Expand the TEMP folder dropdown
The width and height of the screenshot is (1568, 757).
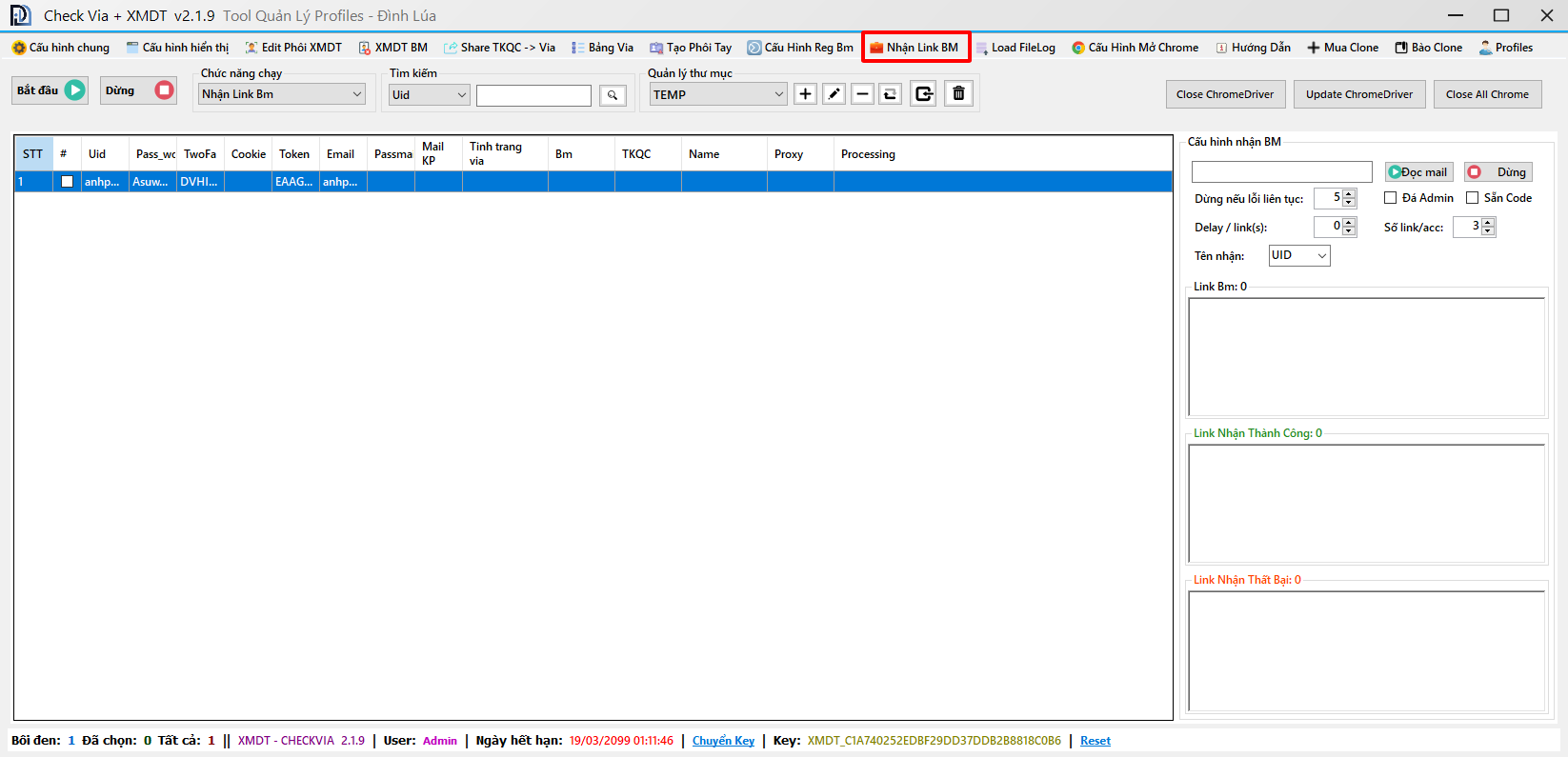[x=718, y=94]
